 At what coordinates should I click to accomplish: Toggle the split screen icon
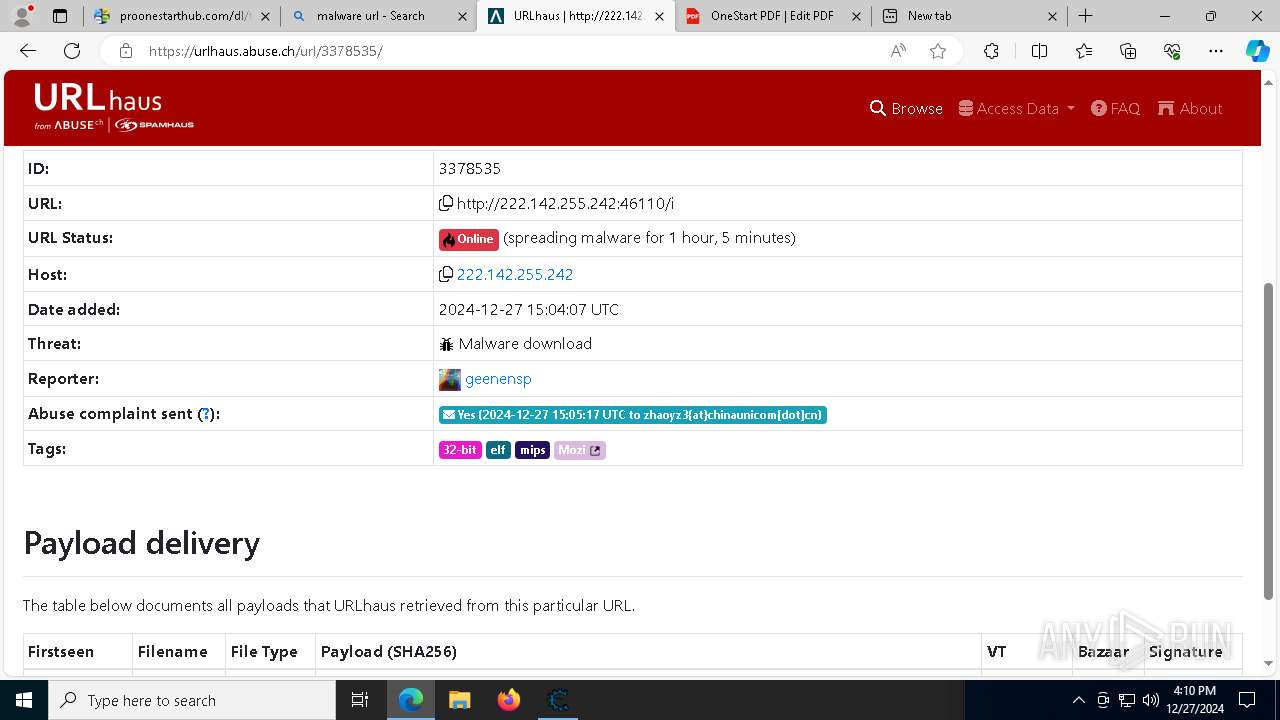tap(1039, 51)
